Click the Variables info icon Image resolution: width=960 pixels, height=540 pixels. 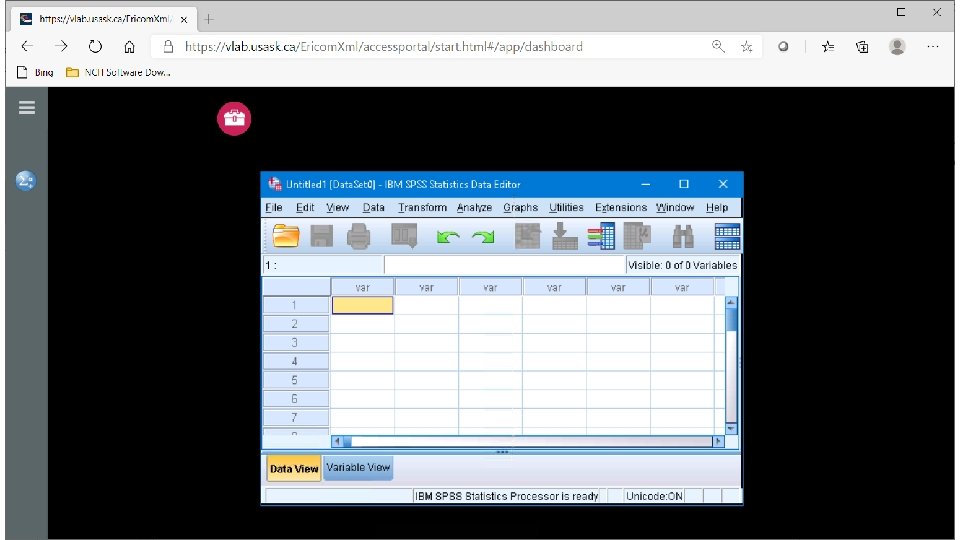tap(601, 236)
